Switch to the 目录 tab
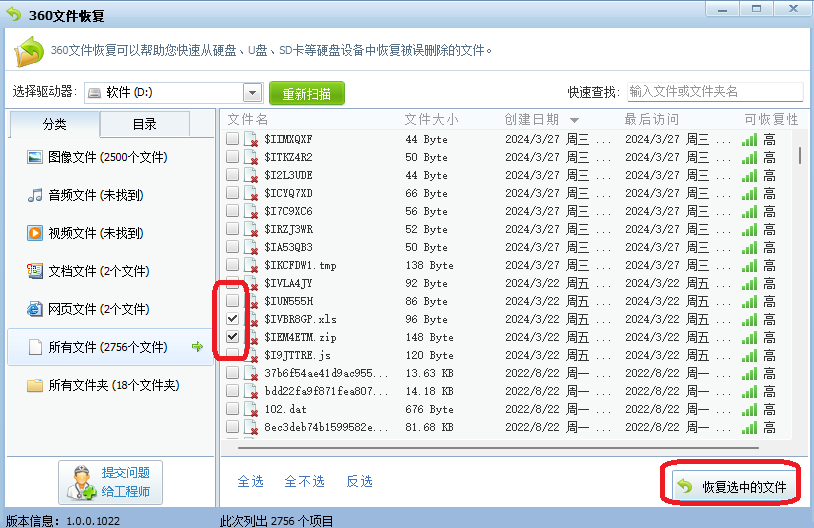 pos(144,124)
